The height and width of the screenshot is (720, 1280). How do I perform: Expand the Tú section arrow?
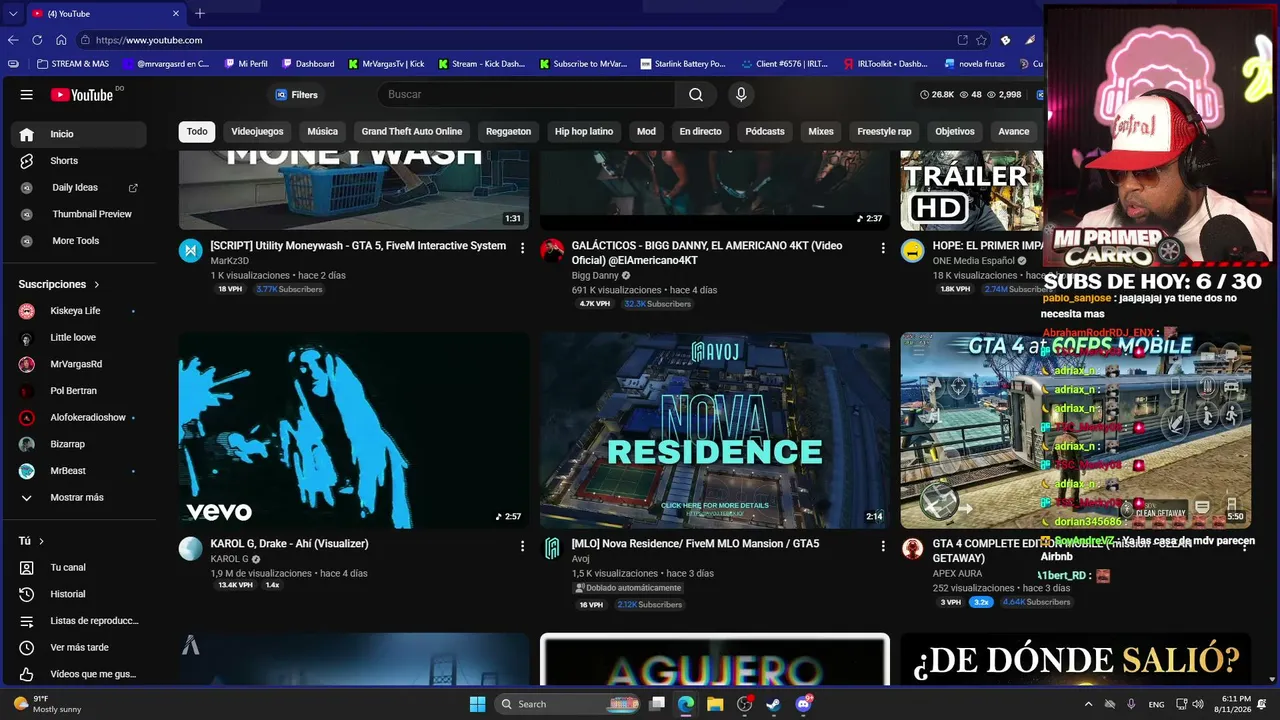point(41,541)
